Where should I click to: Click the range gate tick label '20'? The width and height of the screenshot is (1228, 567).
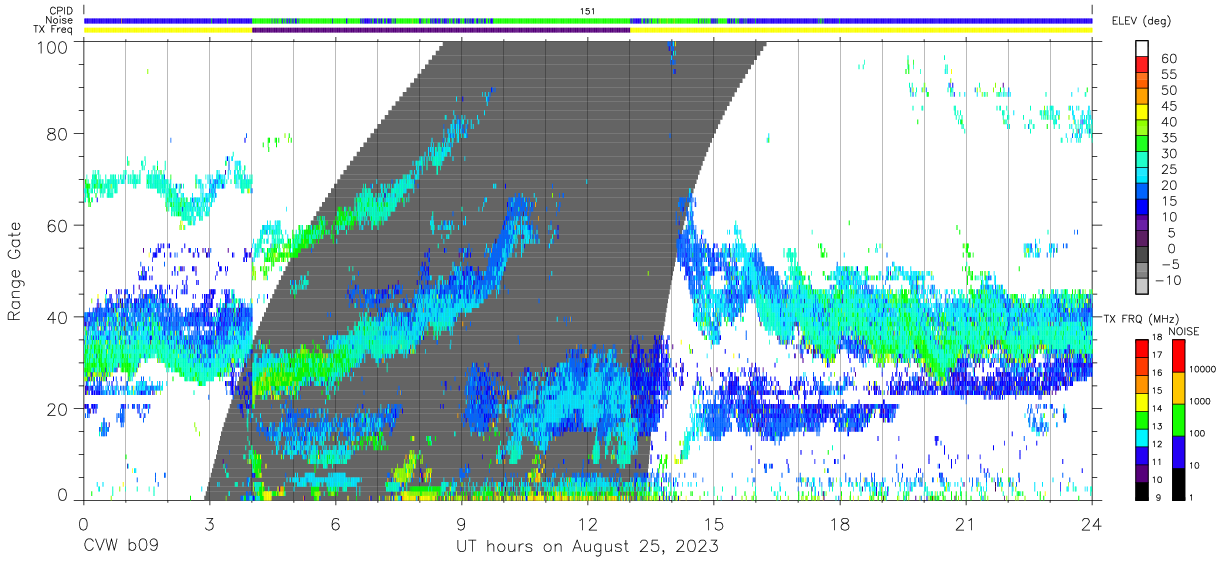[58, 409]
